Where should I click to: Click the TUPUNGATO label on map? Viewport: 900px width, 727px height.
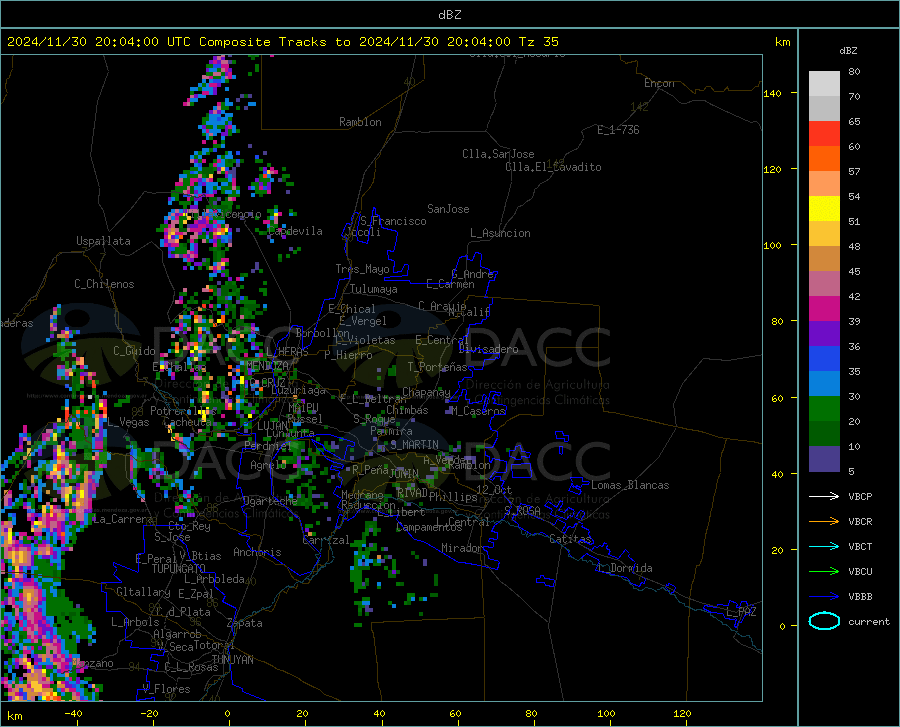point(179,569)
